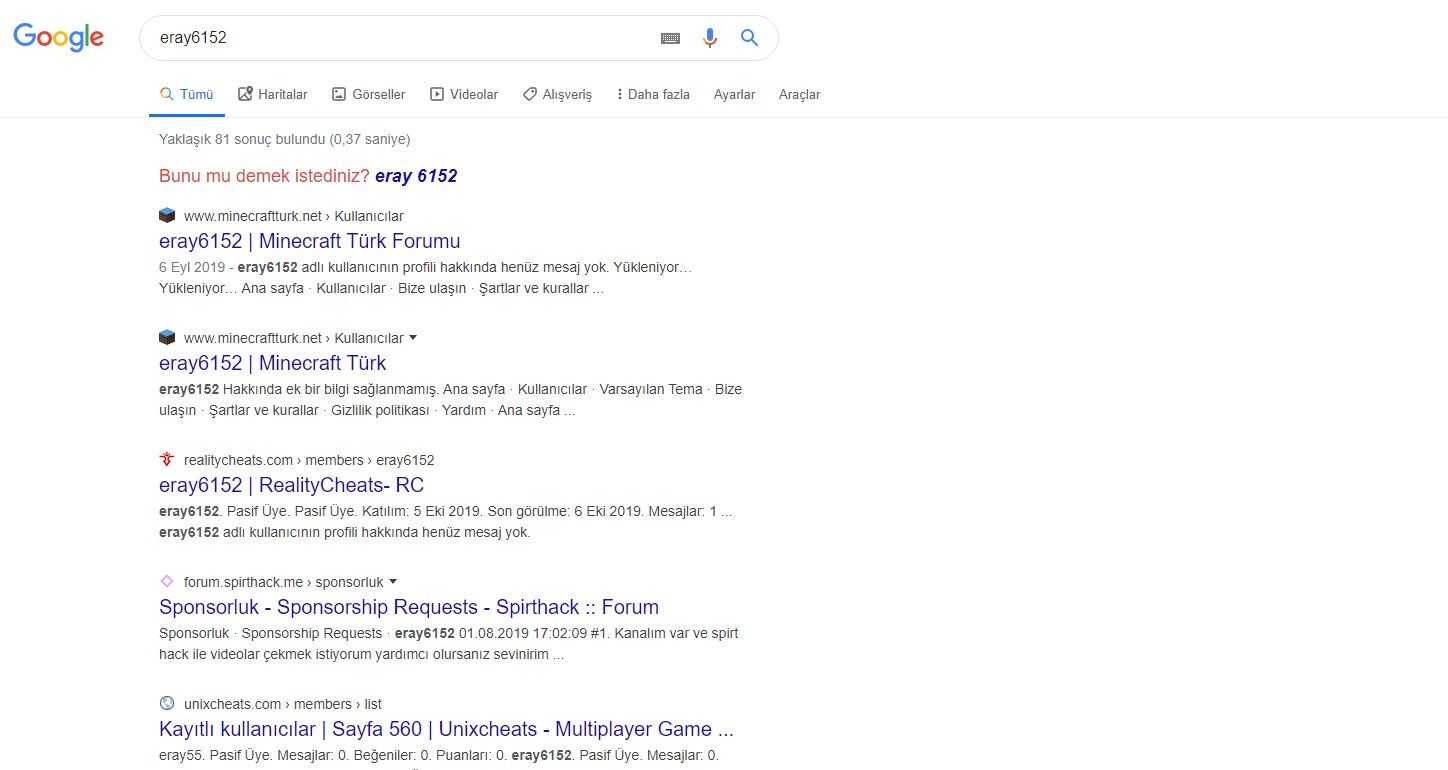Expand the Daha fazla menu
Screen dimensions: 1448x770
tap(653, 95)
